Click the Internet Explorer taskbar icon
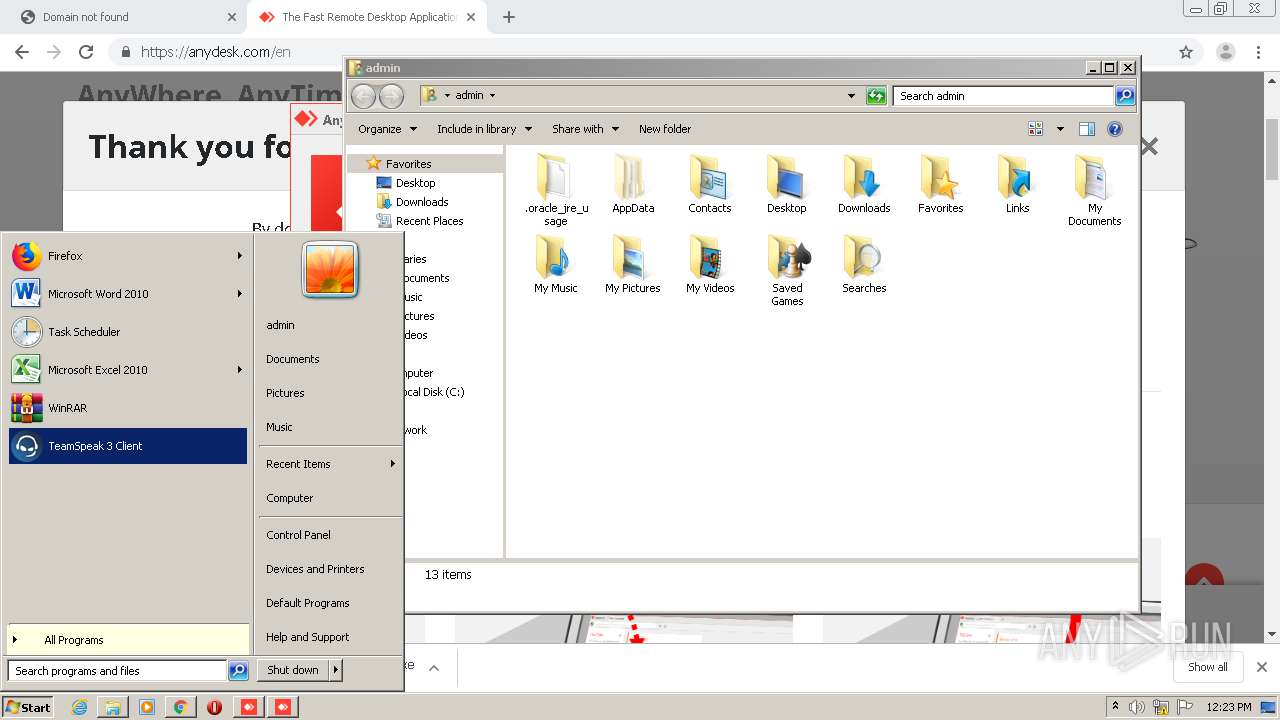This screenshot has width=1280, height=720. point(80,707)
